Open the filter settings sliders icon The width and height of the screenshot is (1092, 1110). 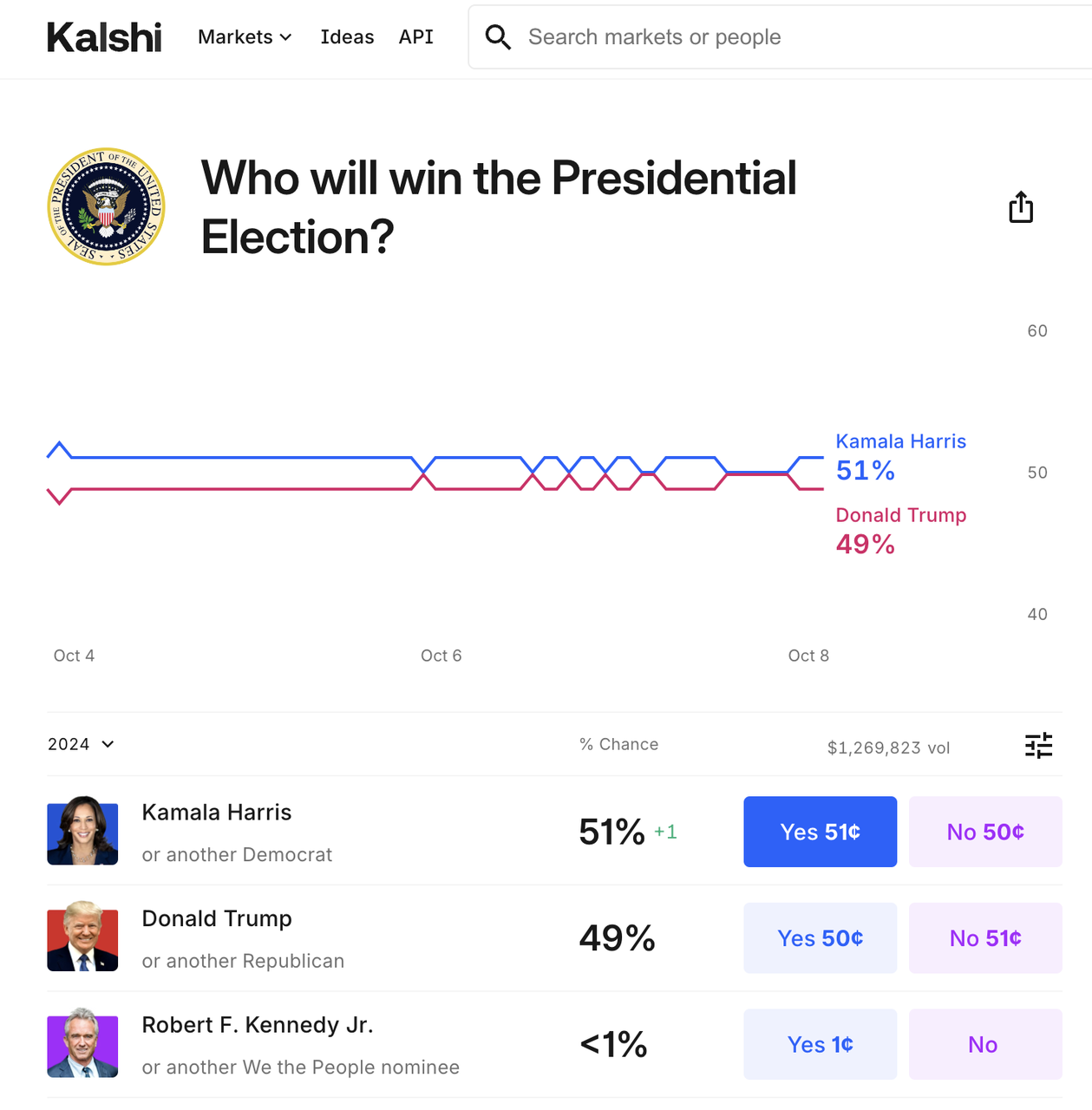[1038, 745]
